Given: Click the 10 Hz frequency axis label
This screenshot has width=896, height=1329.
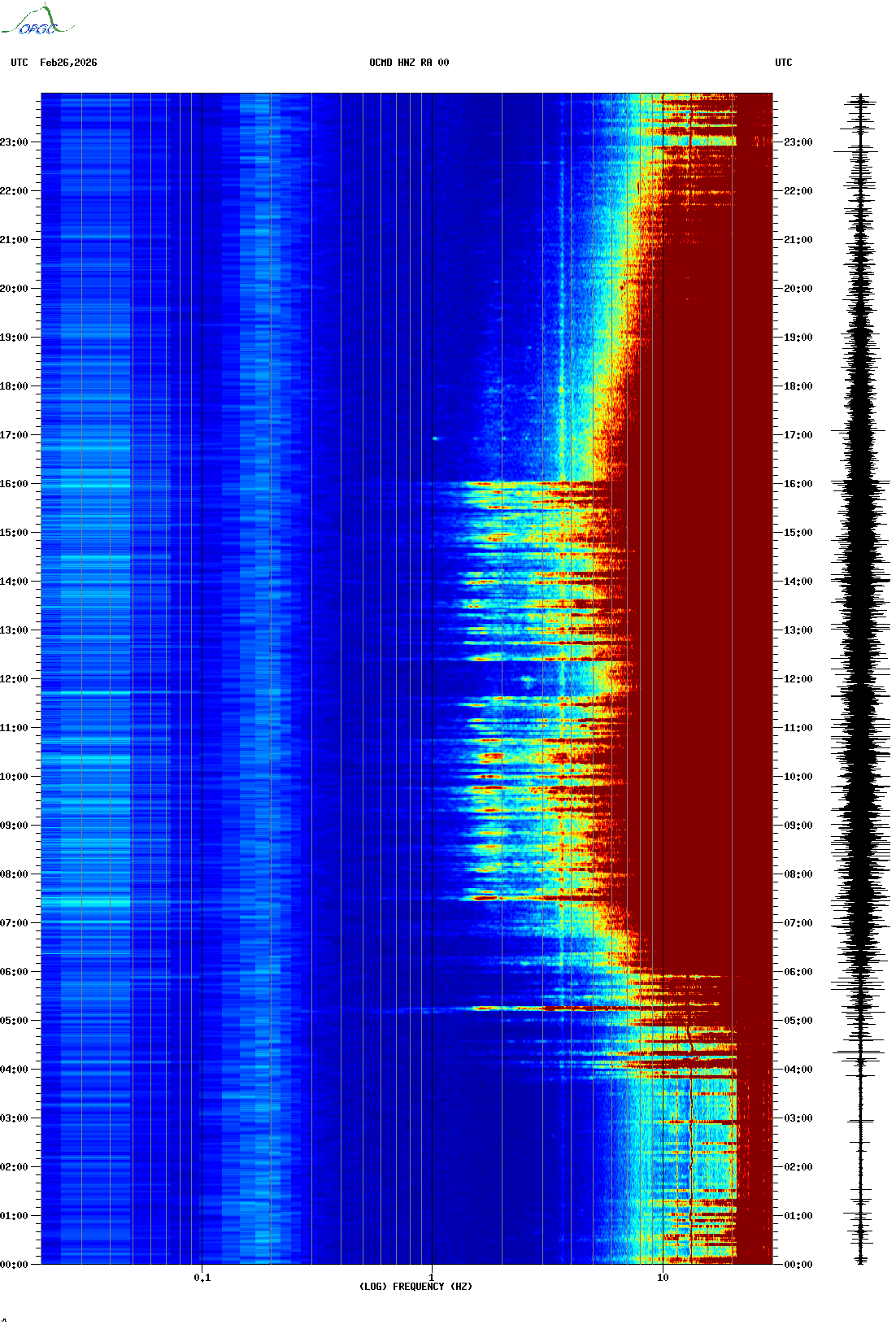Looking at the screenshot, I should pos(663,1278).
